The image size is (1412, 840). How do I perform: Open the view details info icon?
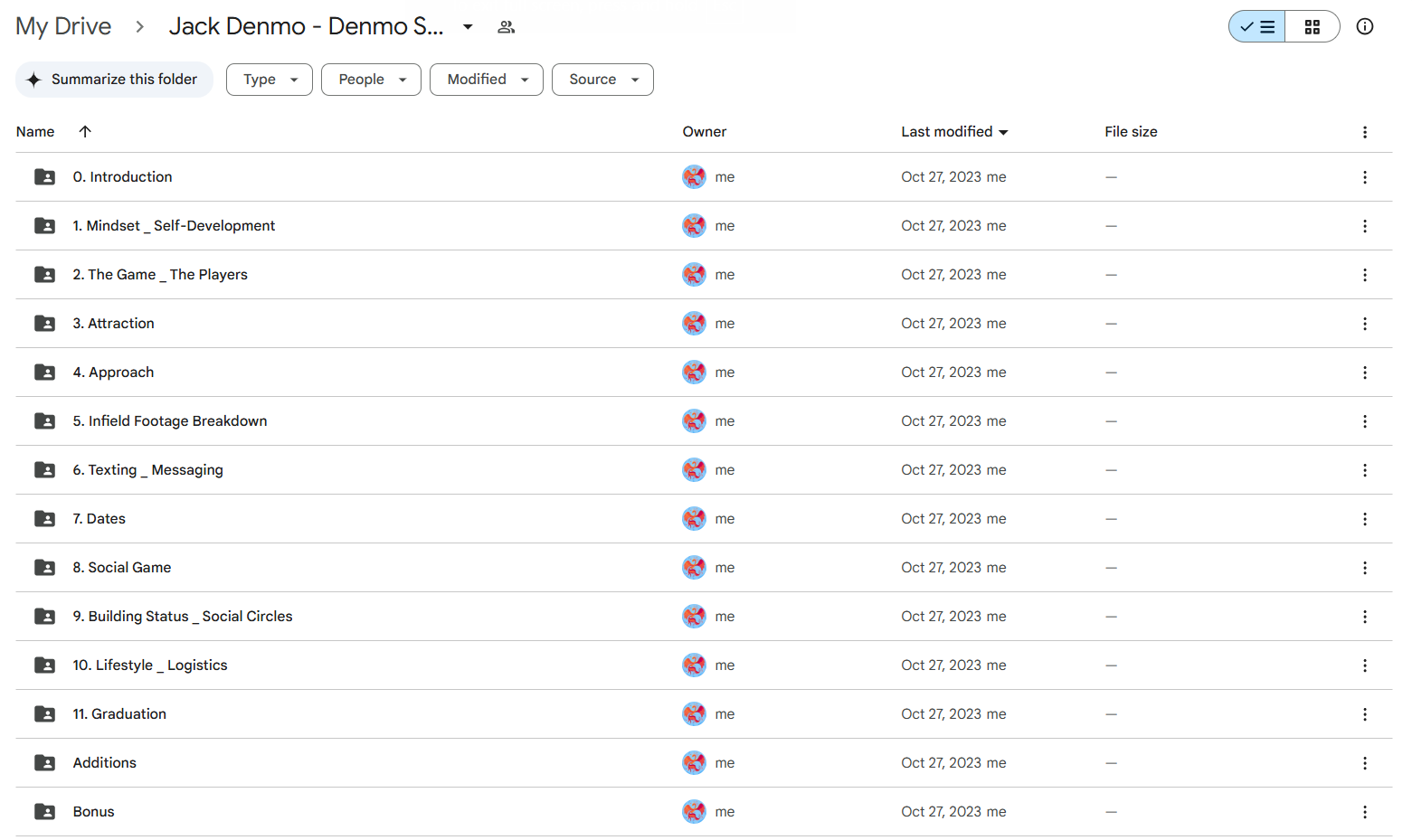[1364, 27]
